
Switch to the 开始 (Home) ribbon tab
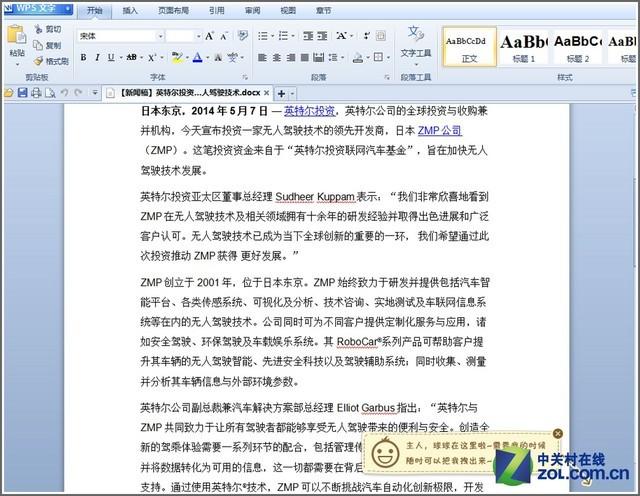point(94,11)
